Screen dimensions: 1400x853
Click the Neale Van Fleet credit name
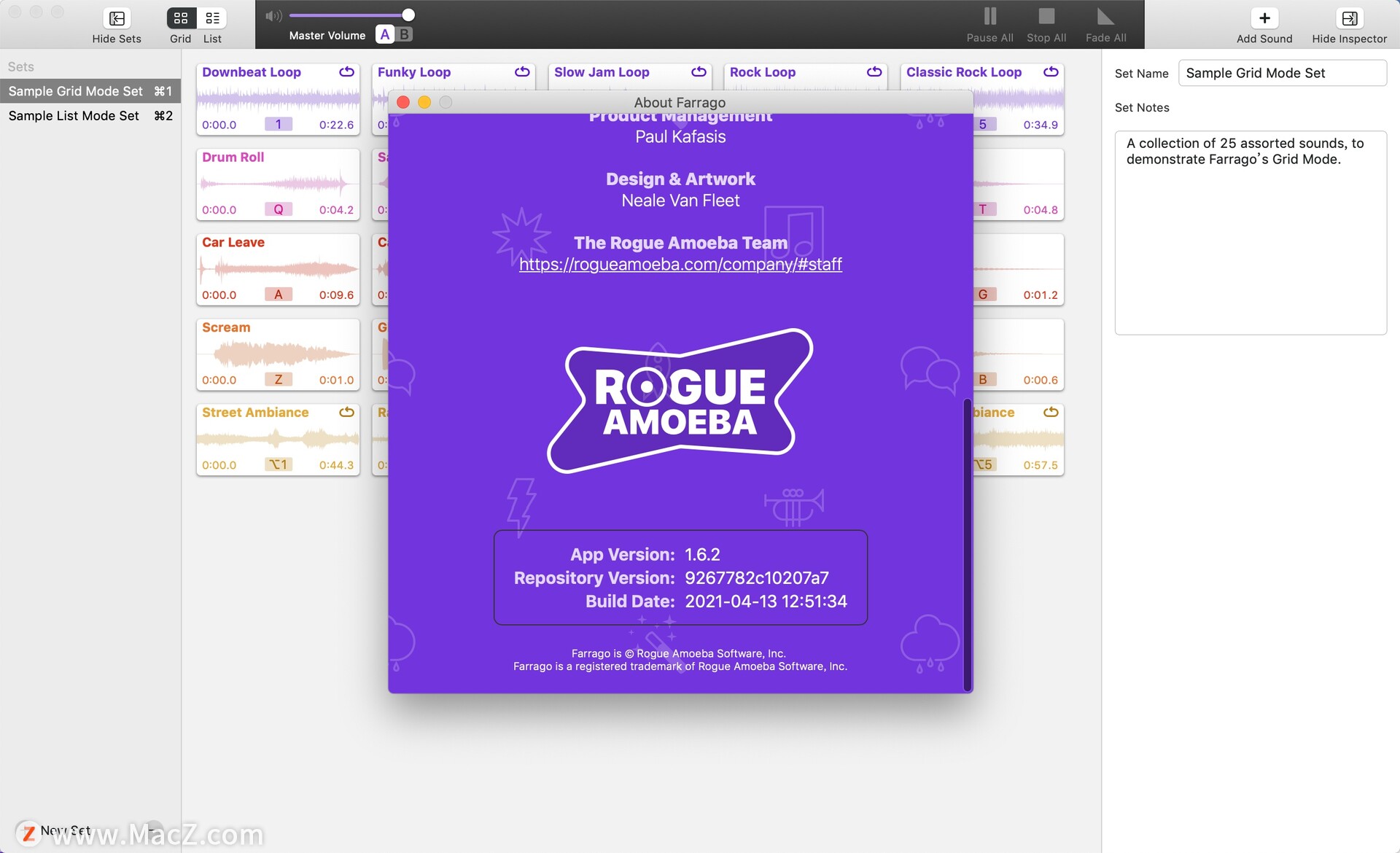(680, 200)
